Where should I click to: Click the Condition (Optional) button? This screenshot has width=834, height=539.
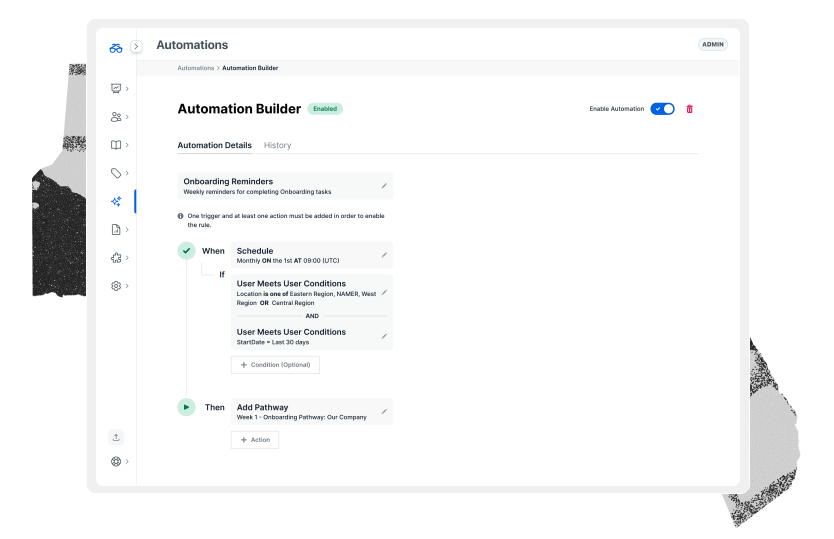coord(275,365)
